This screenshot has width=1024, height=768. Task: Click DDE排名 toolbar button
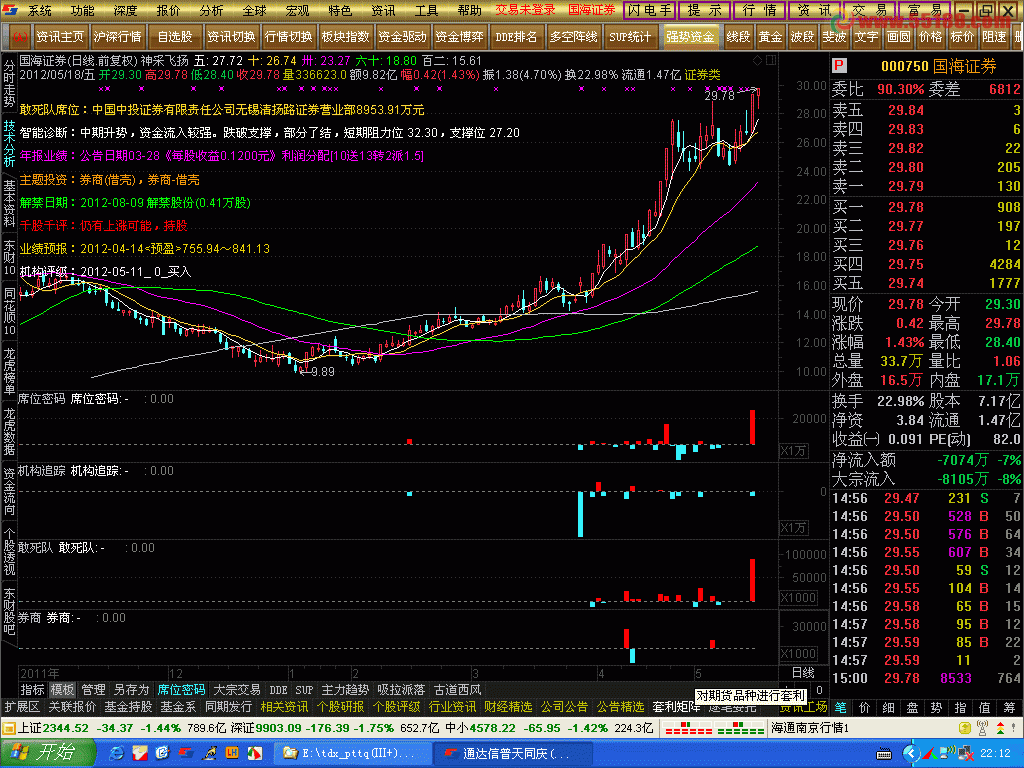tap(516, 37)
